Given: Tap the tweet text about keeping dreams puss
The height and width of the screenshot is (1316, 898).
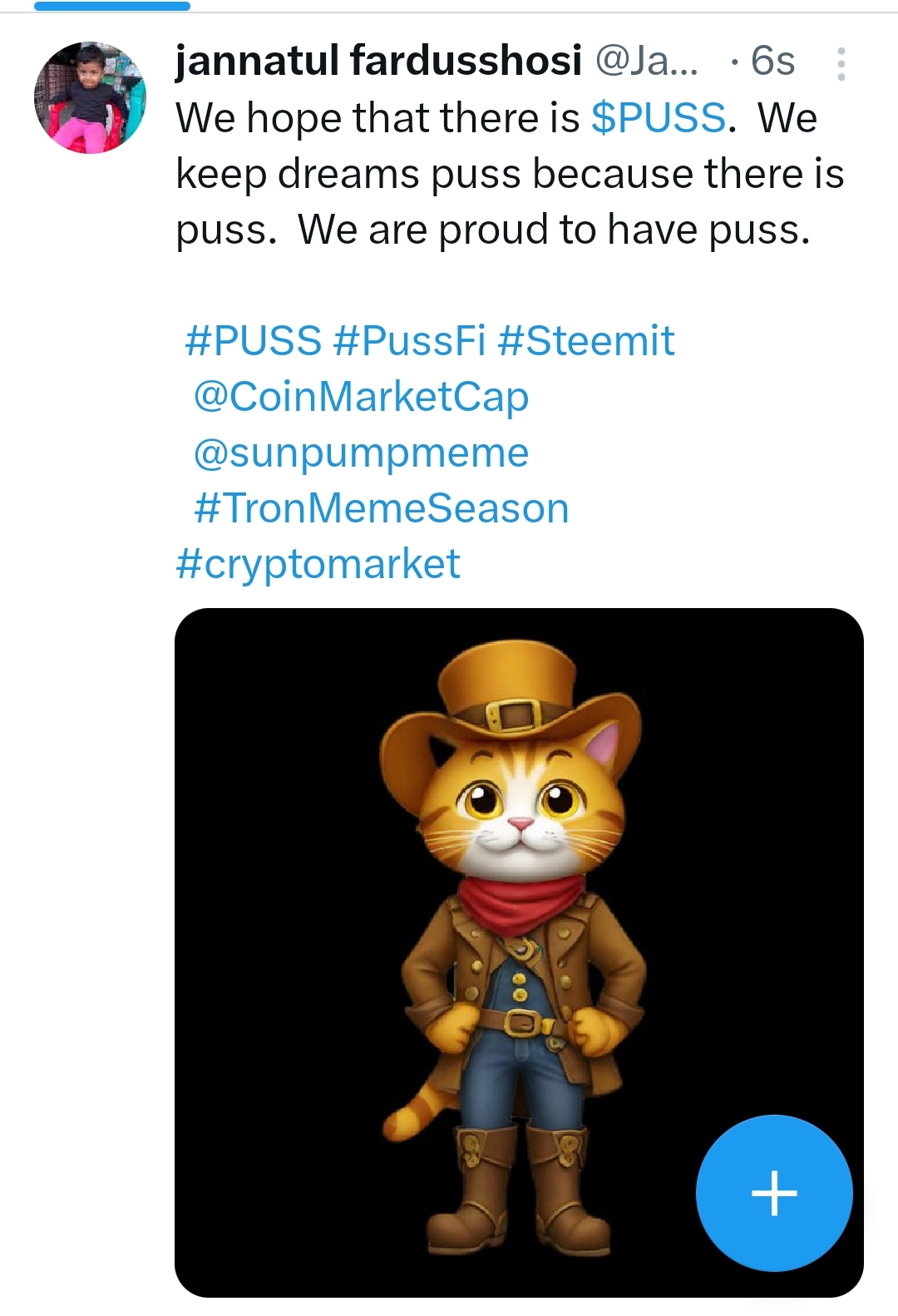Looking at the screenshot, I should [510, 174].
